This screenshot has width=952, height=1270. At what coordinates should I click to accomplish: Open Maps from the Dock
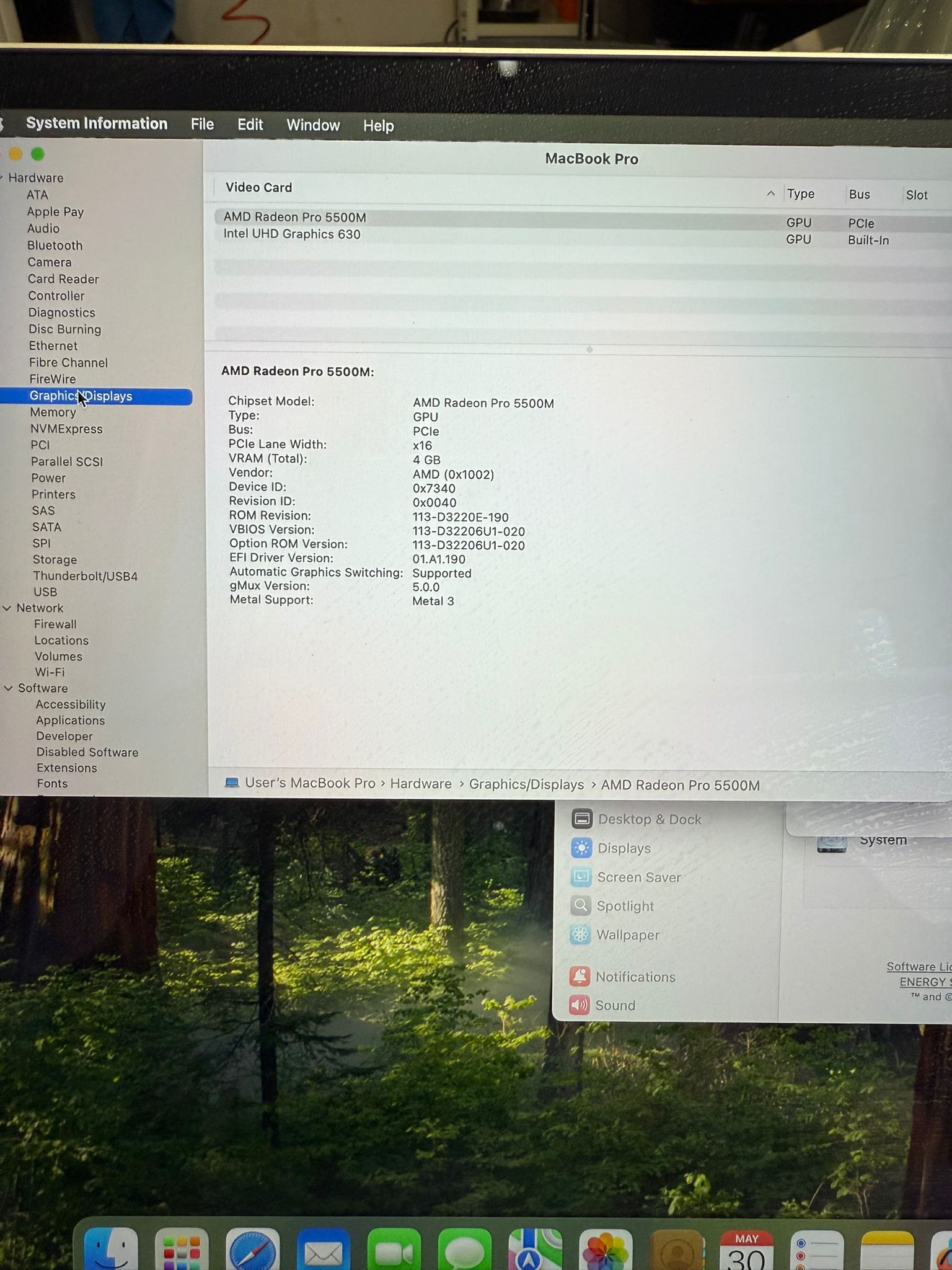coord(535,1249)
